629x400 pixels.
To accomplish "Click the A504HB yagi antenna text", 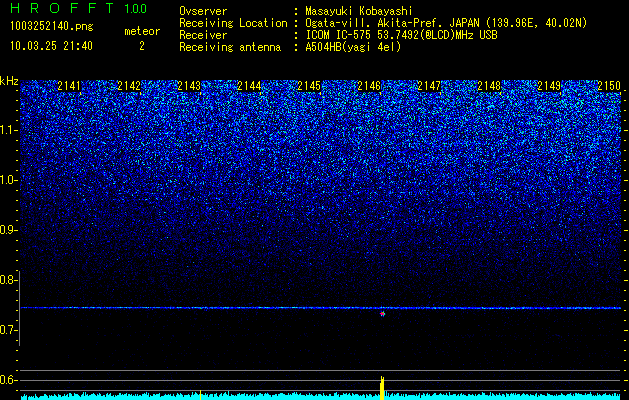I will [x=353, y=47].
